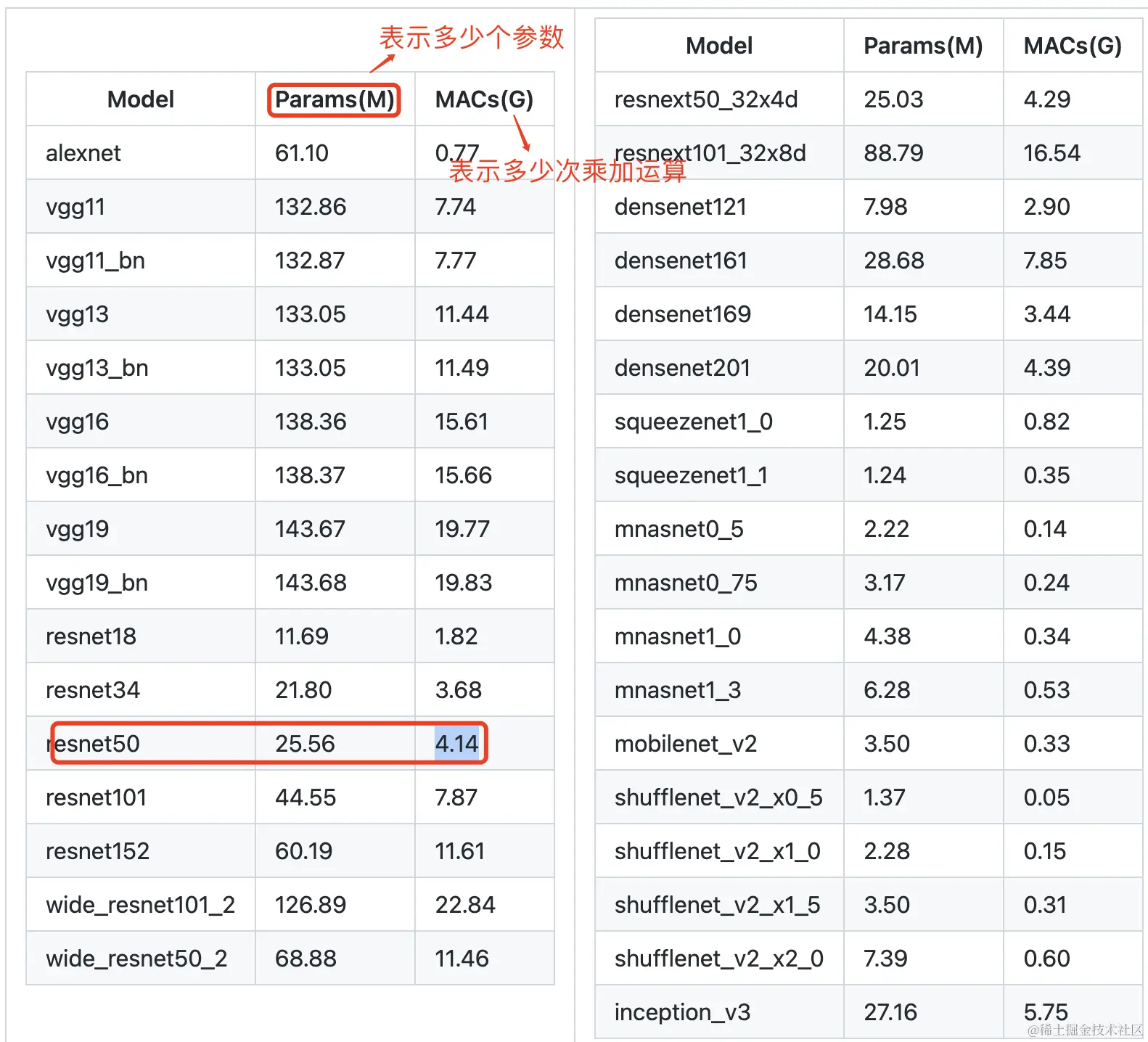Select the 25.03 params value

point(893,99)
